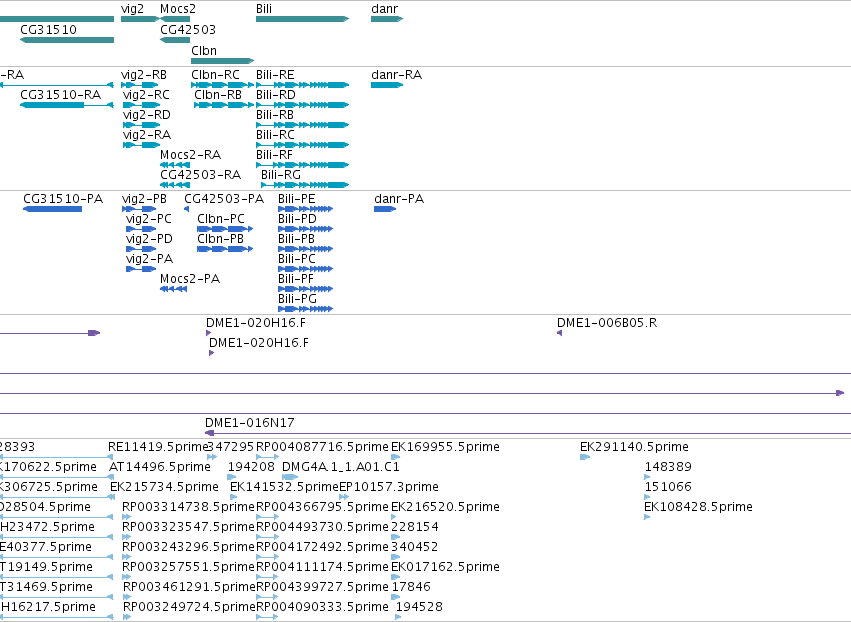Pick the Bili-PE protein
The width and height of the screenshot is (851, 622).
point(306,209)
